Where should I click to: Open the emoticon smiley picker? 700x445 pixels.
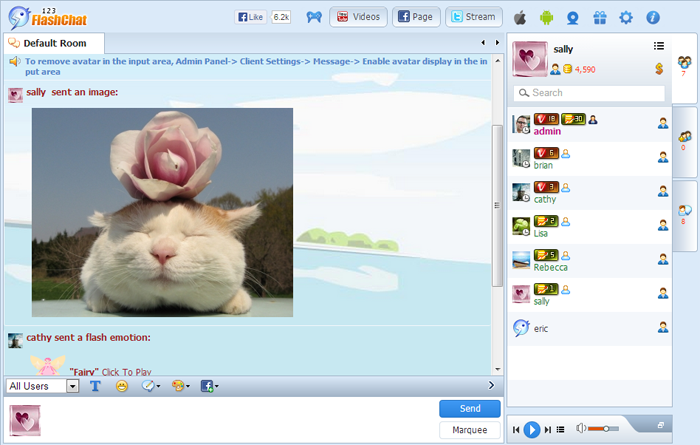click(122, 386)
